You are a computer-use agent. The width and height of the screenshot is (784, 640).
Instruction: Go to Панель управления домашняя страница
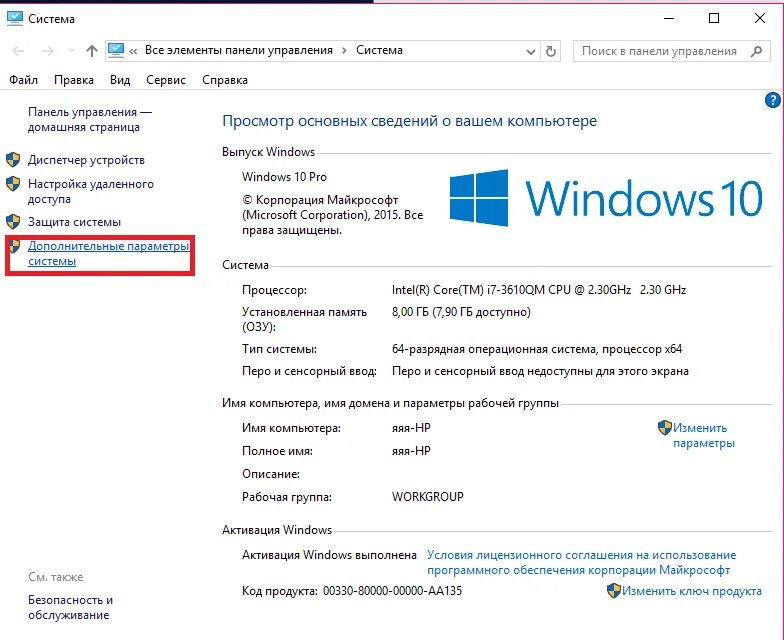coord(90,120)
